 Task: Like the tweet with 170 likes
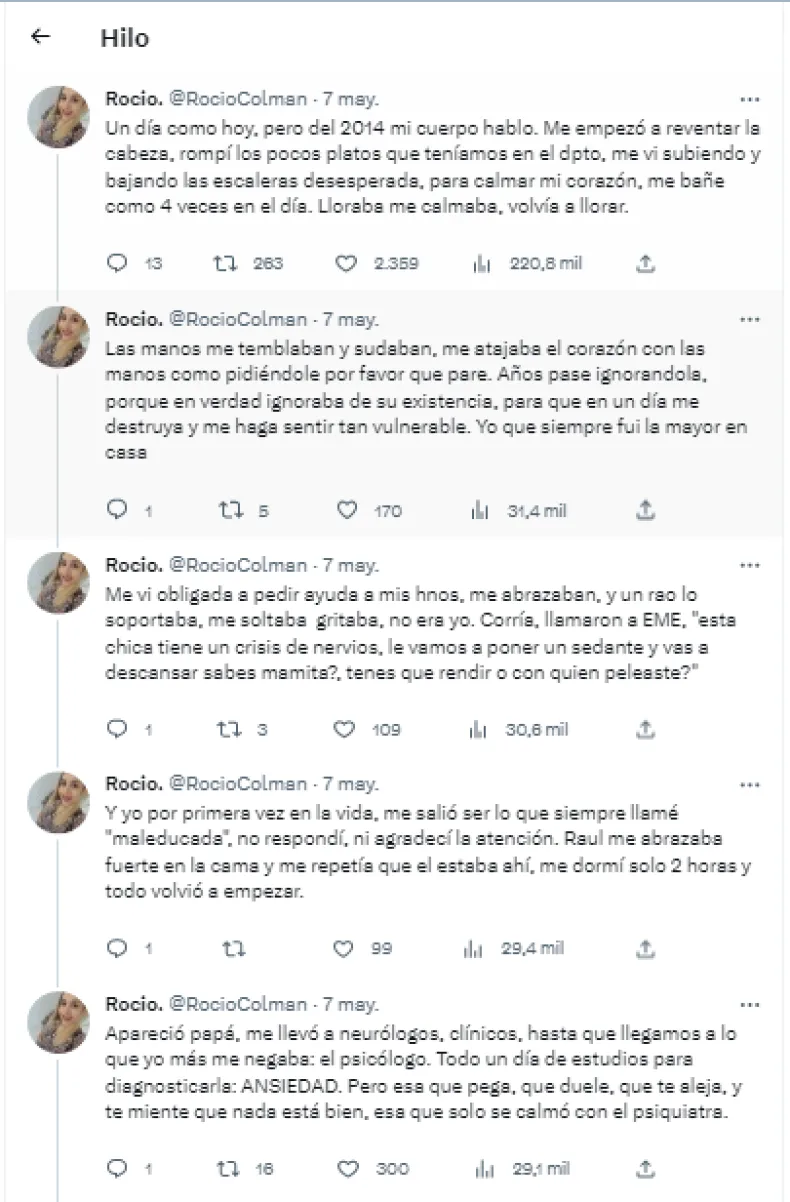click(346, 510)
